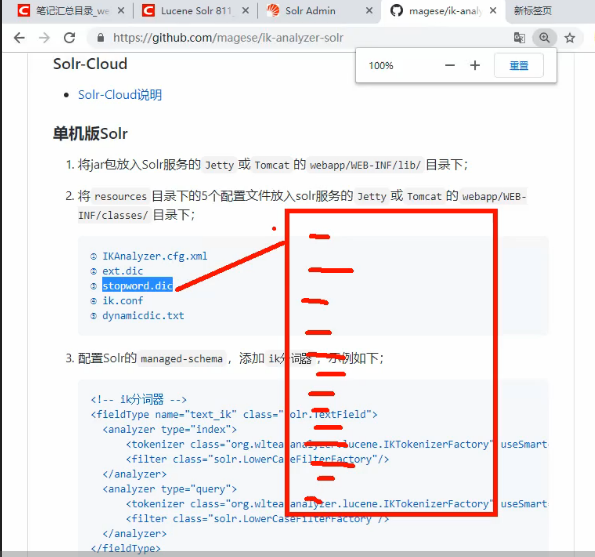Click the Solr-Cloud heading
The width and height of the screenshot is (595, 557).
click(x=90, y=64)
